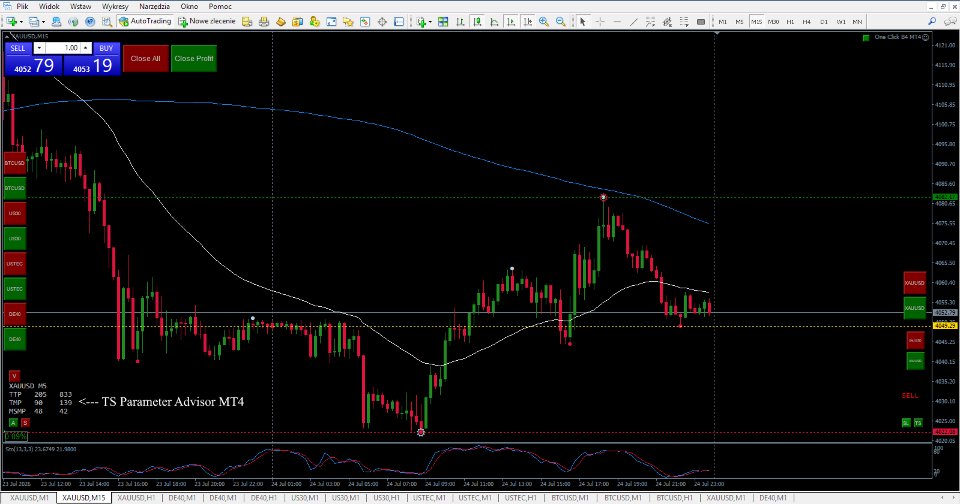The image size is (960, 504).
Task: Click the 1.00 volume input field
Action: [64, 48]
